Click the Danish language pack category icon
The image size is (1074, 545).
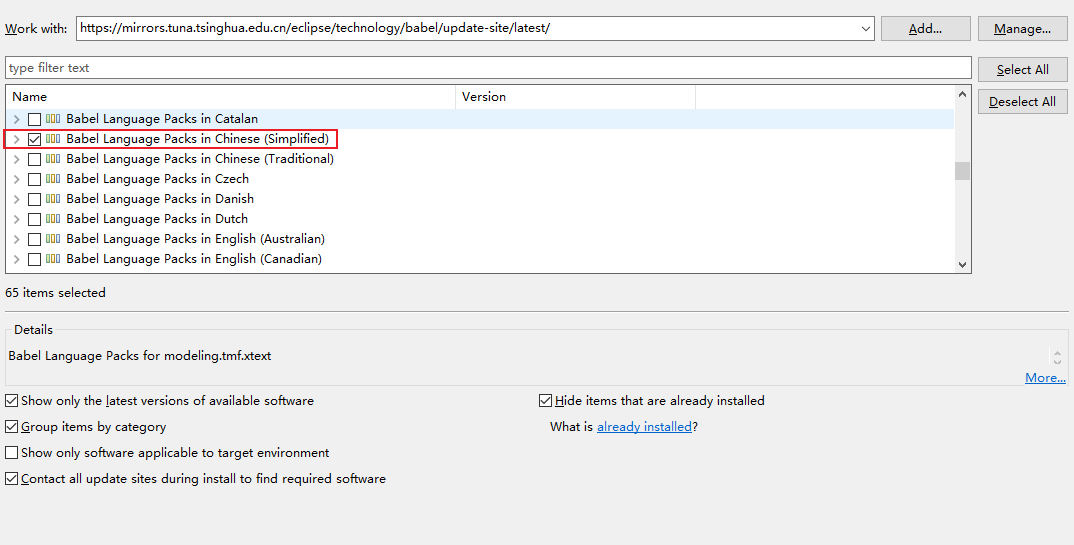click(x=53, y=199)
